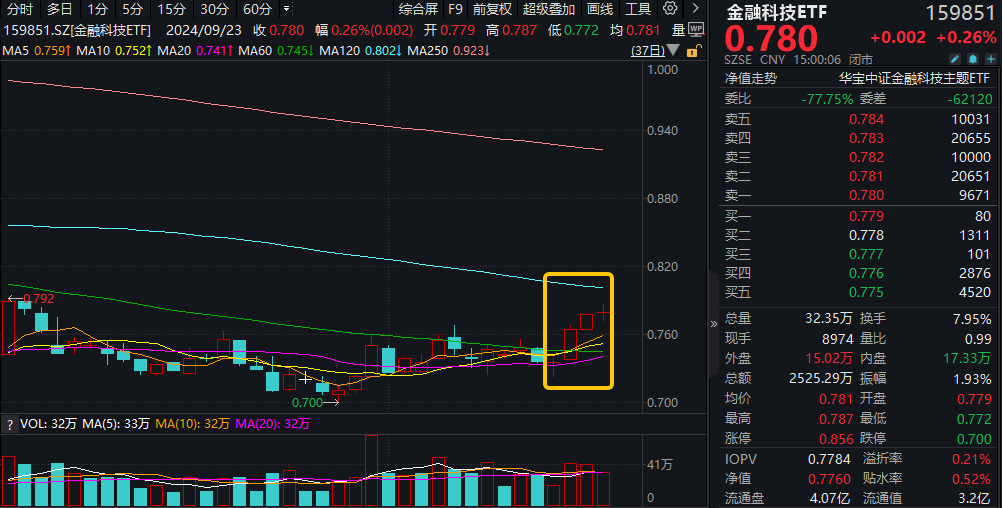This screenshot has height=508, width=1003.
Task: Open 综合屏 overview screen
Action: pos(418,9)
